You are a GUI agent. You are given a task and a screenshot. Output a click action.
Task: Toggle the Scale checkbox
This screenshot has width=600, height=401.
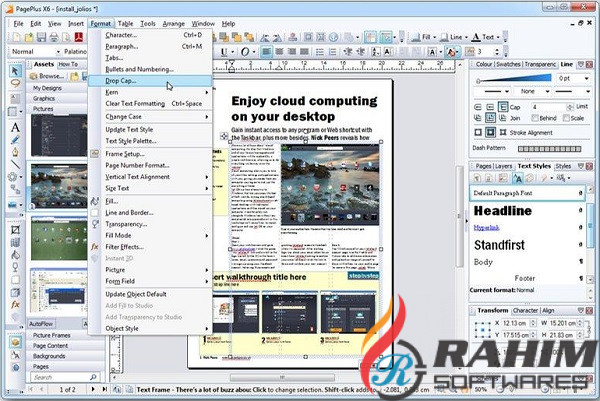point(566,118)
